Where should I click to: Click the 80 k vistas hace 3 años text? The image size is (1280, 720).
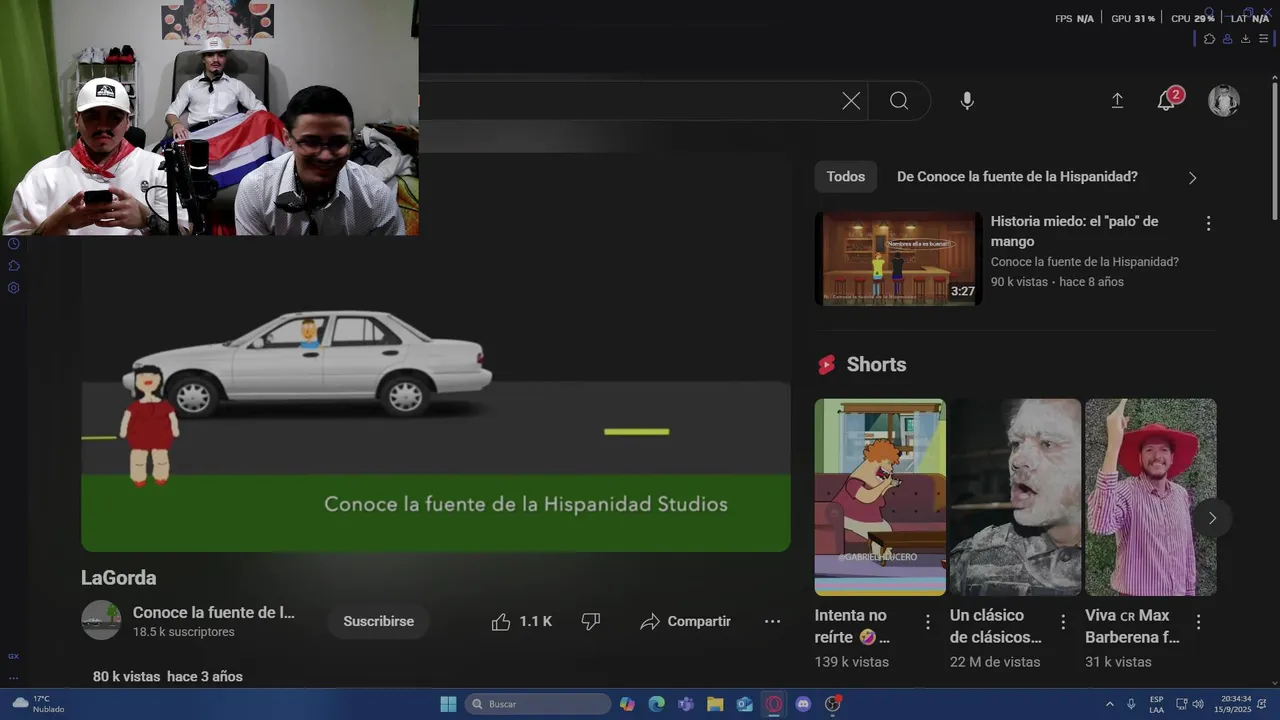(x=168, y=677)
